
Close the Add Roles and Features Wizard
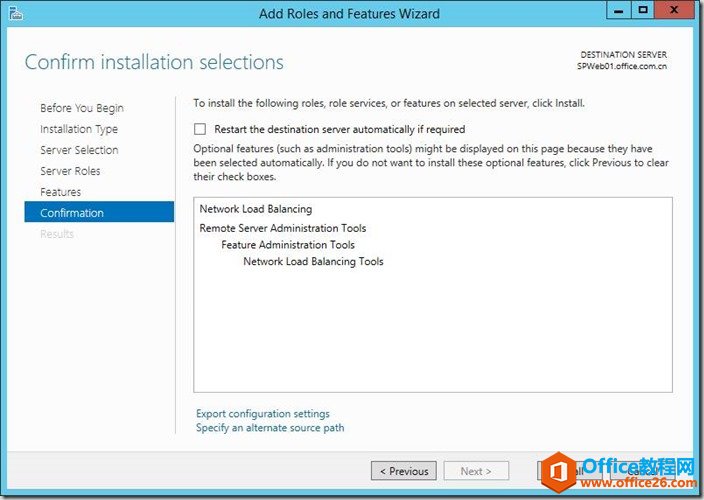pyautogui.click(x=679, y=11)
